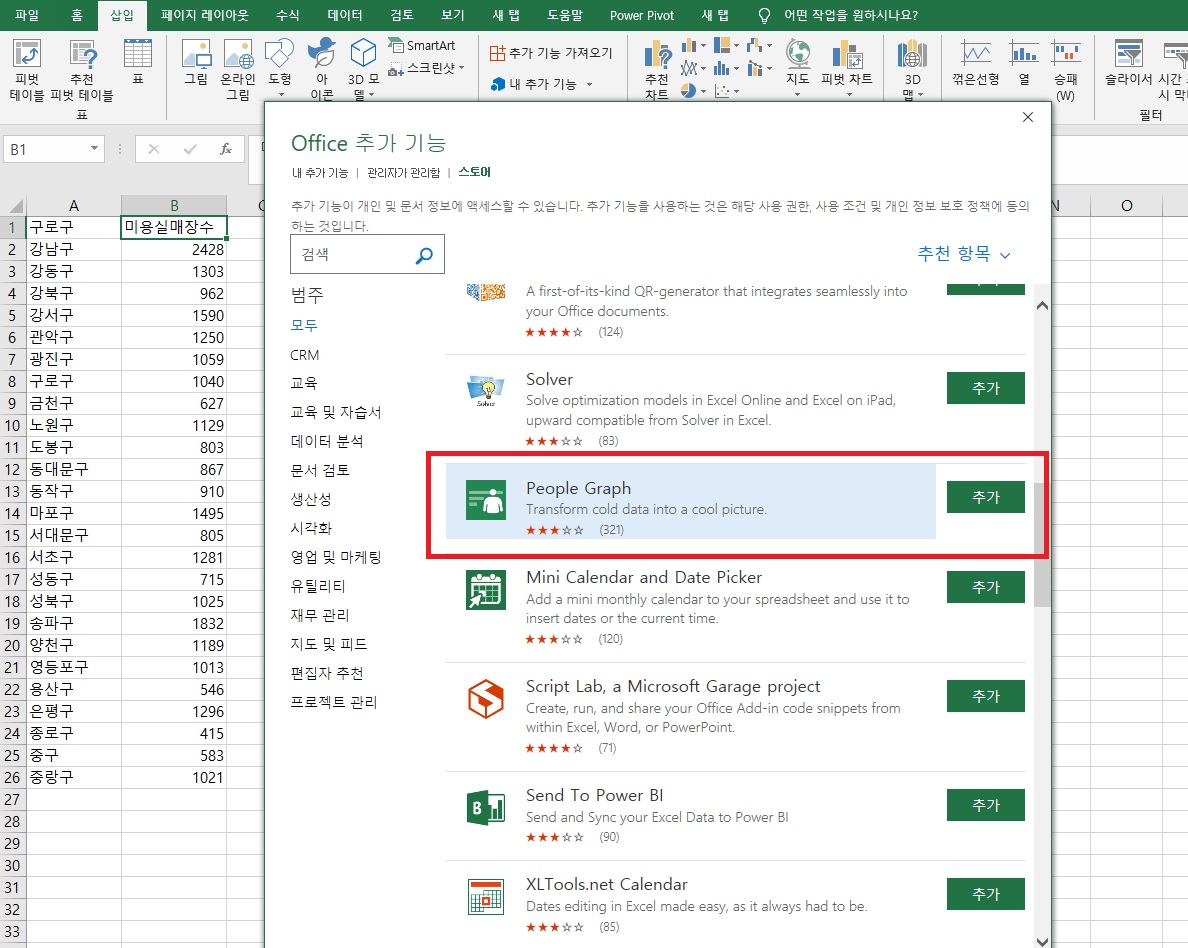Image resolution: width=1188 pixels, height=948 pixels.
Task: Insert a Table from the ribbon
Action: coord(137,61)
